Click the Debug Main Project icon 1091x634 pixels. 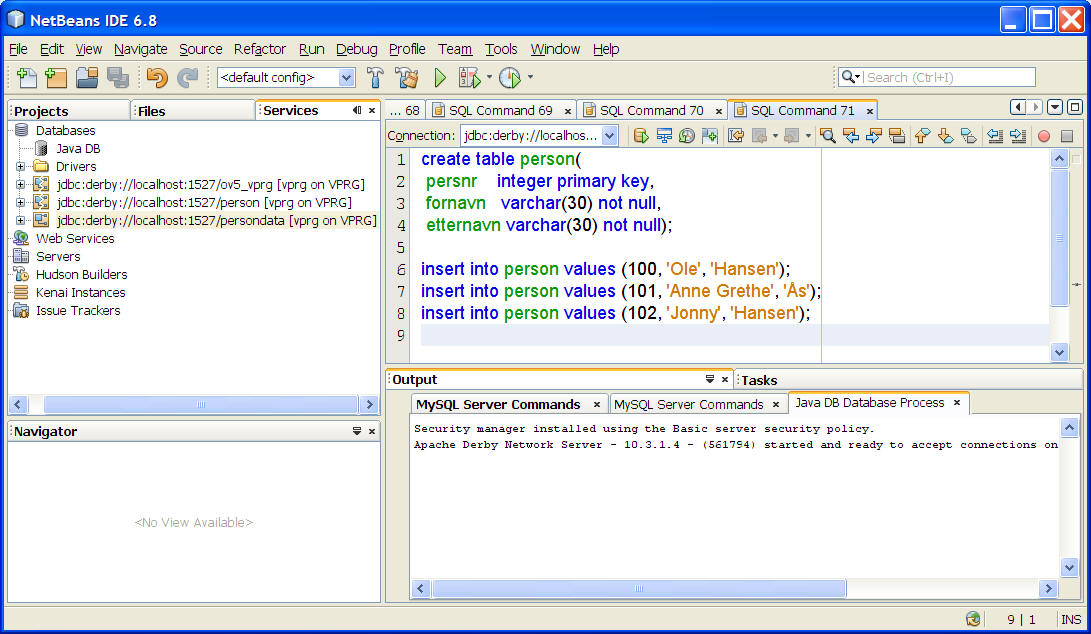click(470, 77)
